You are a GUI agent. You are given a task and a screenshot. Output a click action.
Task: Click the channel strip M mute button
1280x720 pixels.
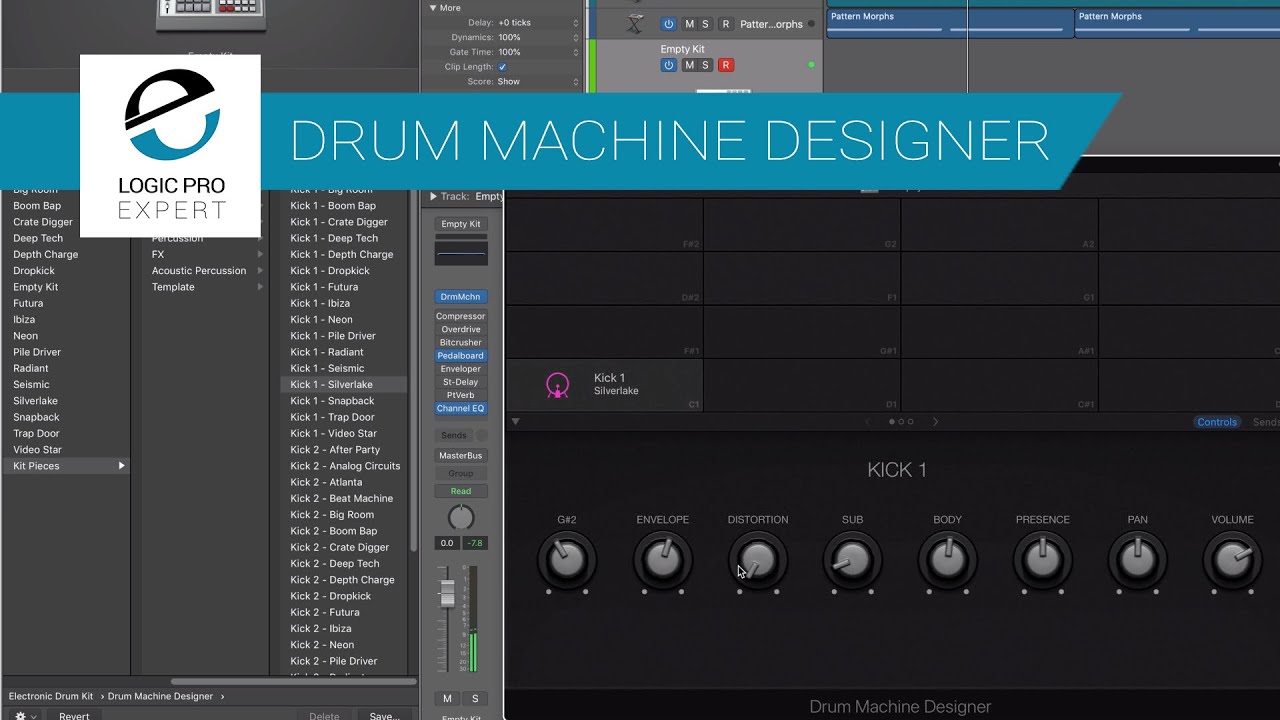pos(447,698)
